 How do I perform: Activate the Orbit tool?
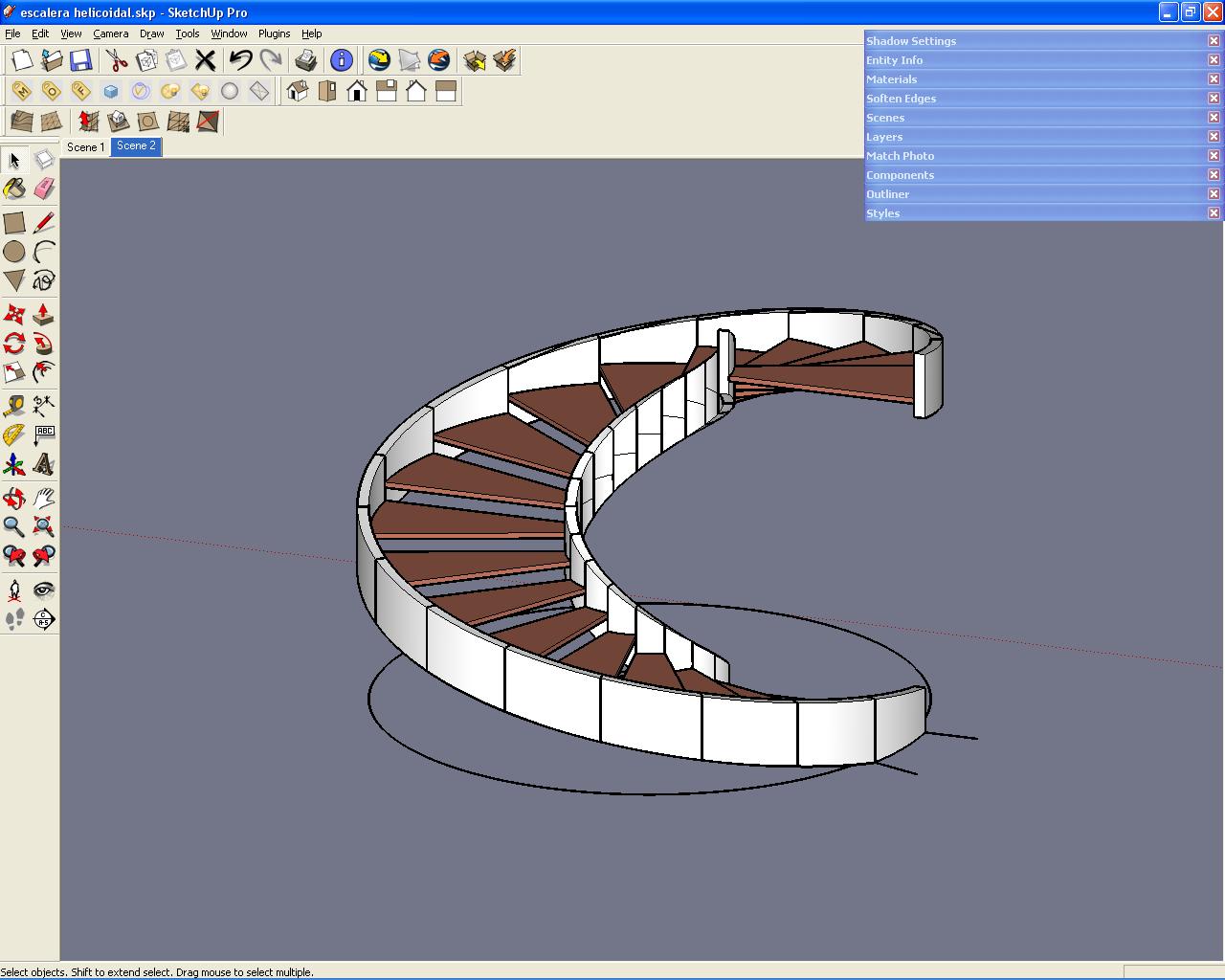[x=14, y=498]
